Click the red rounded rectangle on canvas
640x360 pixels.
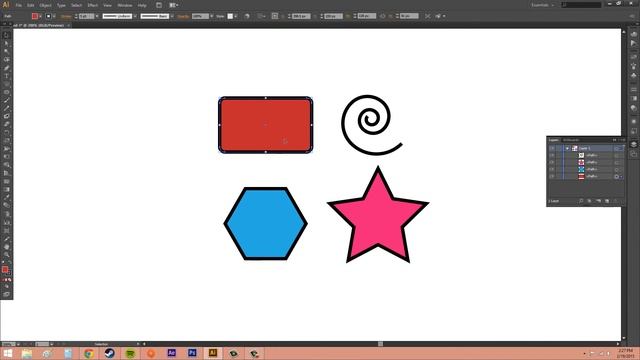[x=266, y=125]
